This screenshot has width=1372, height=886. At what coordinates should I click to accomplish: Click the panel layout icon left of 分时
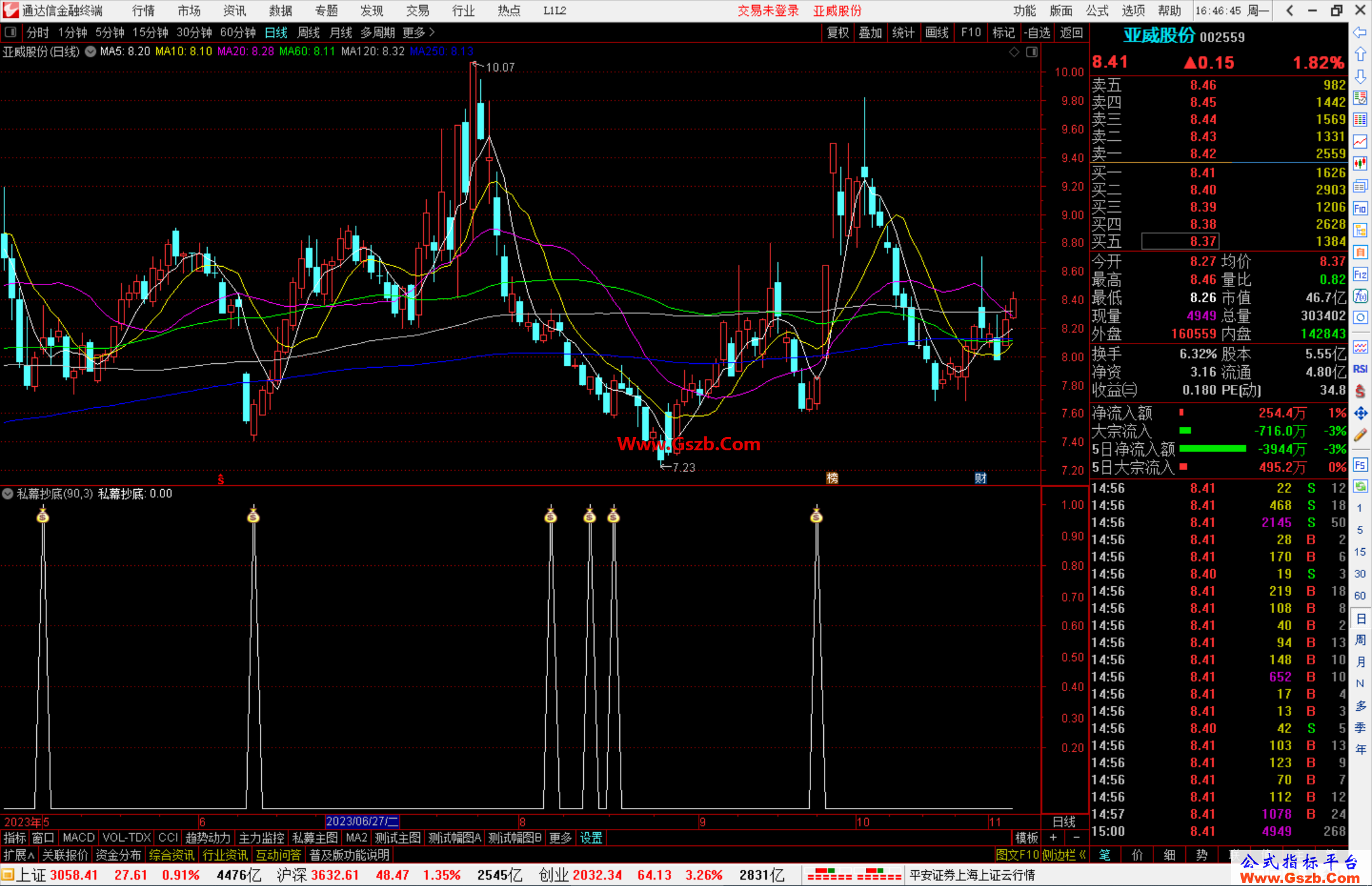(x=11, y=32)
